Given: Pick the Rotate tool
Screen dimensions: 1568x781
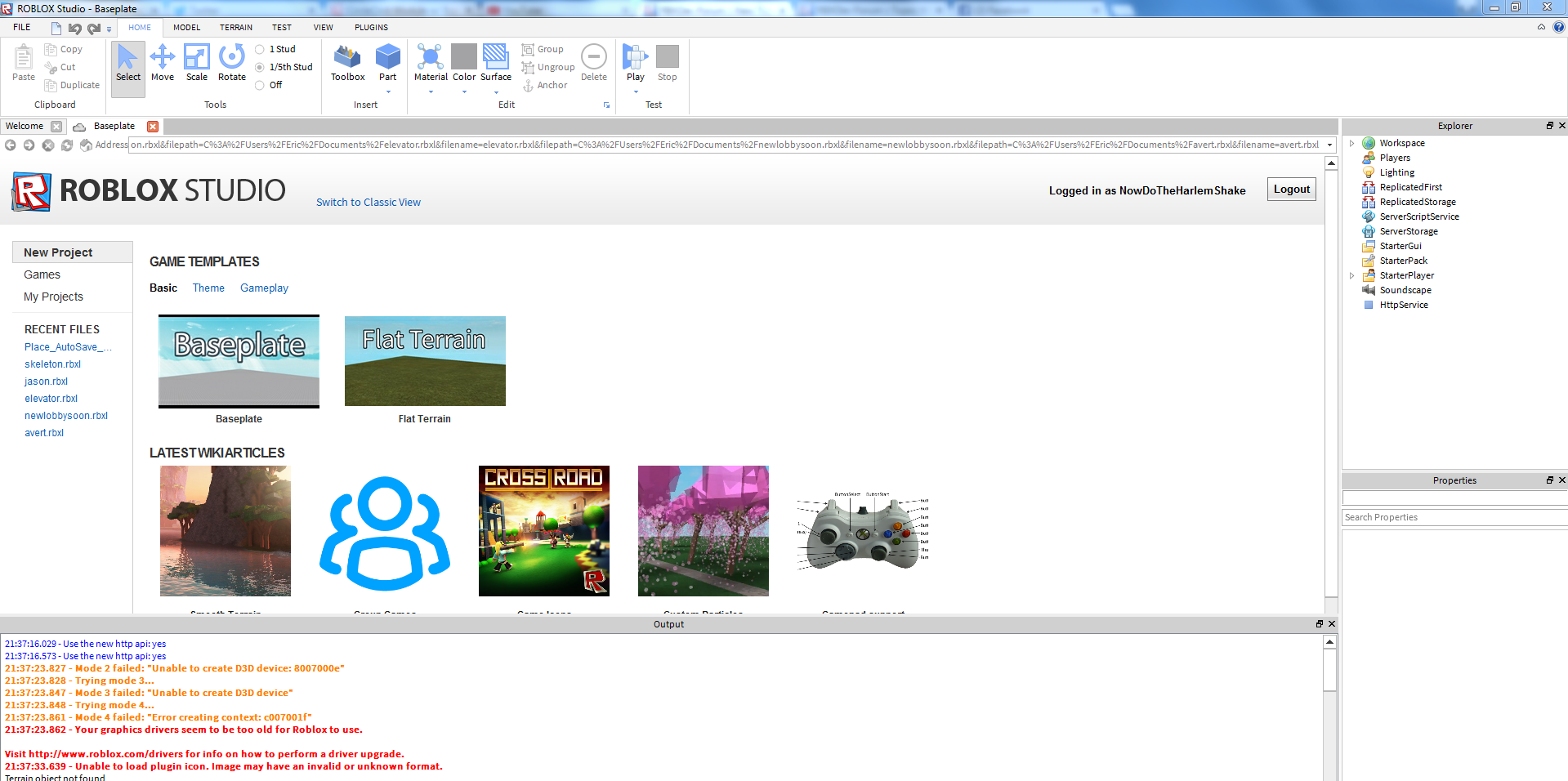Looking at the screenshot, I should coord(232,64).
